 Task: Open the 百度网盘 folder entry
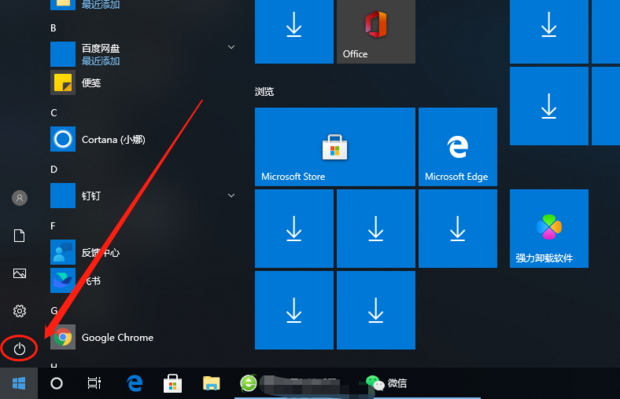[x=143, y=54]
